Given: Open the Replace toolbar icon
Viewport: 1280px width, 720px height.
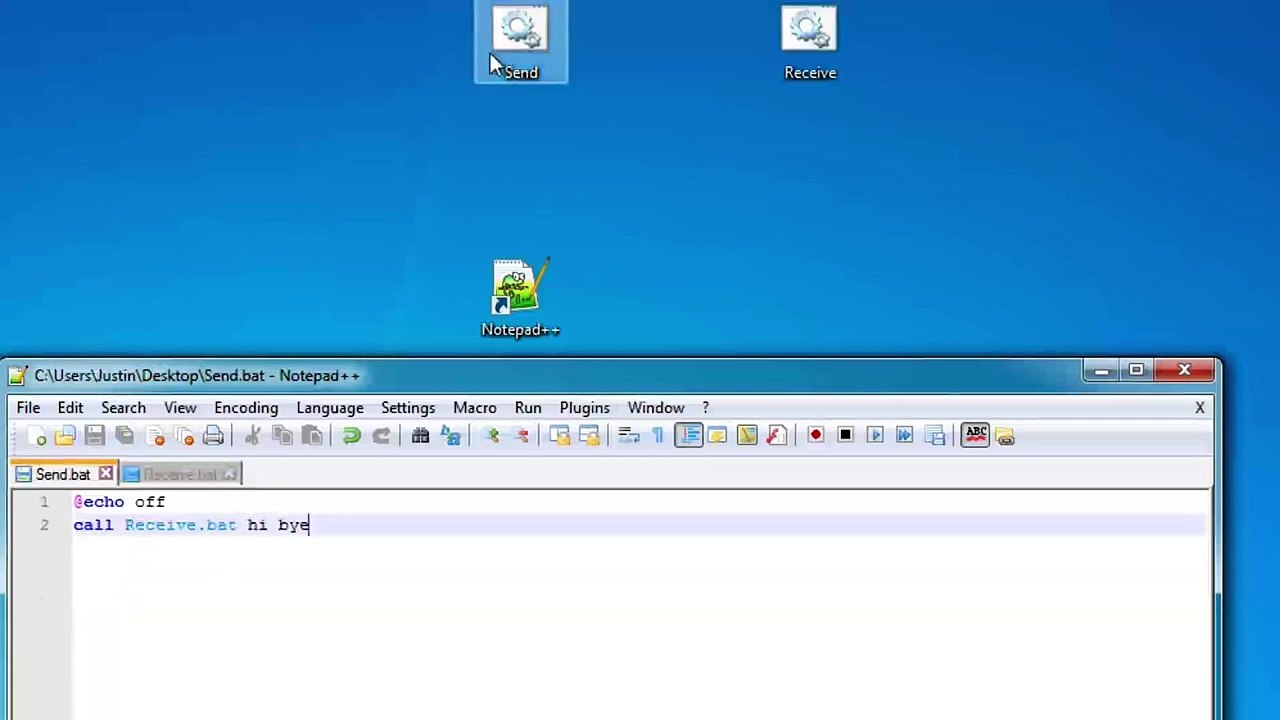Looking at the screenshot, I should coord(451,436).
